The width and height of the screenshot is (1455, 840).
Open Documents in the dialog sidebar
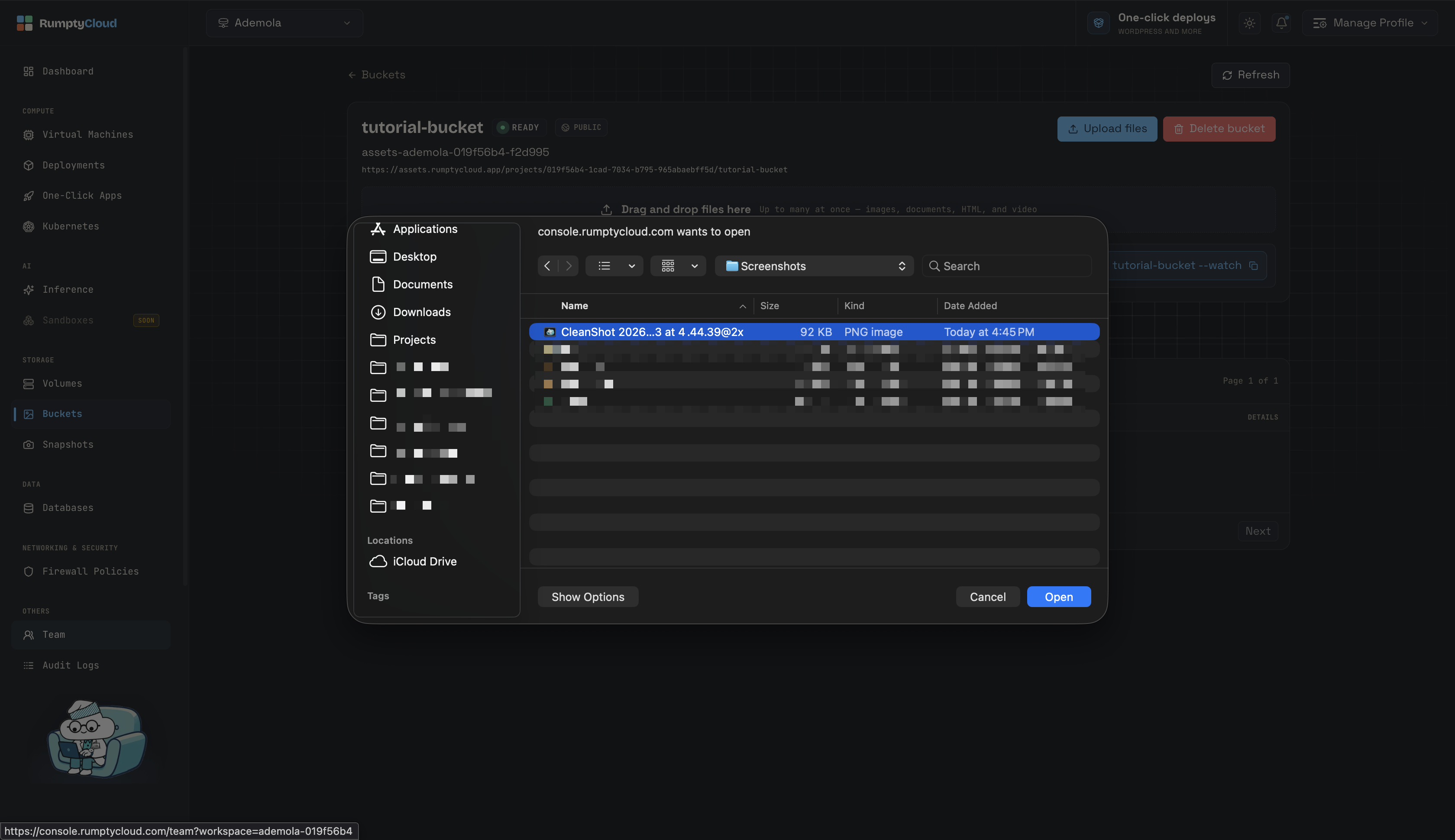pos(411,284)
